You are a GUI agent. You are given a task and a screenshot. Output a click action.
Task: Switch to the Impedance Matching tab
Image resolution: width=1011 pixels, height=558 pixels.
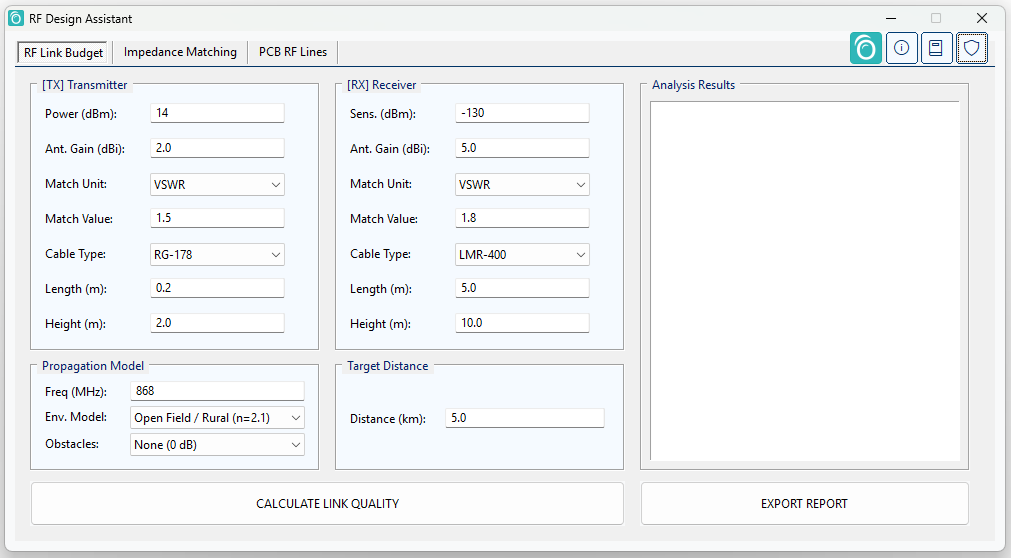tap(180, 52)
